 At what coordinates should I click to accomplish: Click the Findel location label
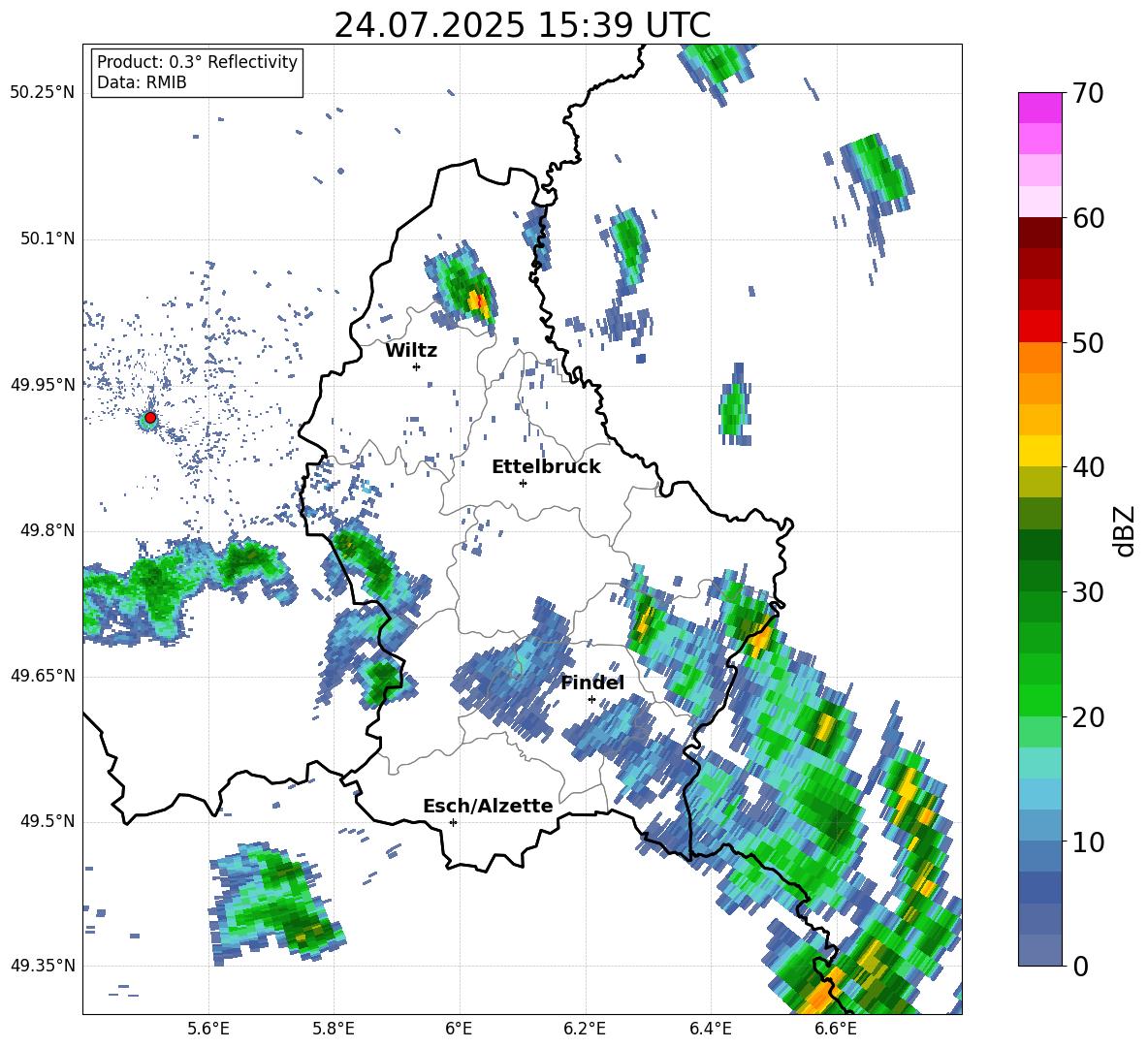tap(592, 683)
